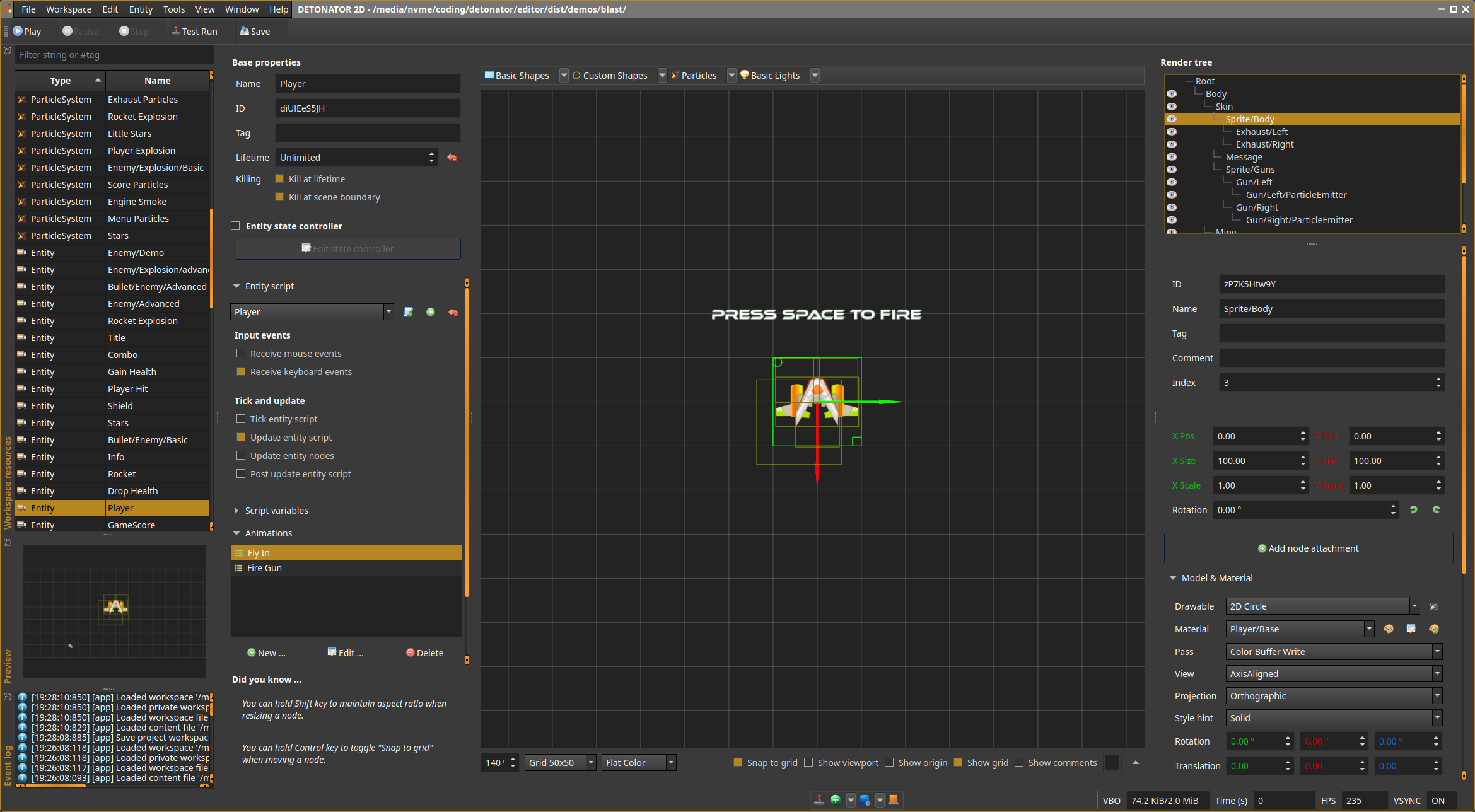Click first green rotate icon beside Rotation

[1413, 510]
